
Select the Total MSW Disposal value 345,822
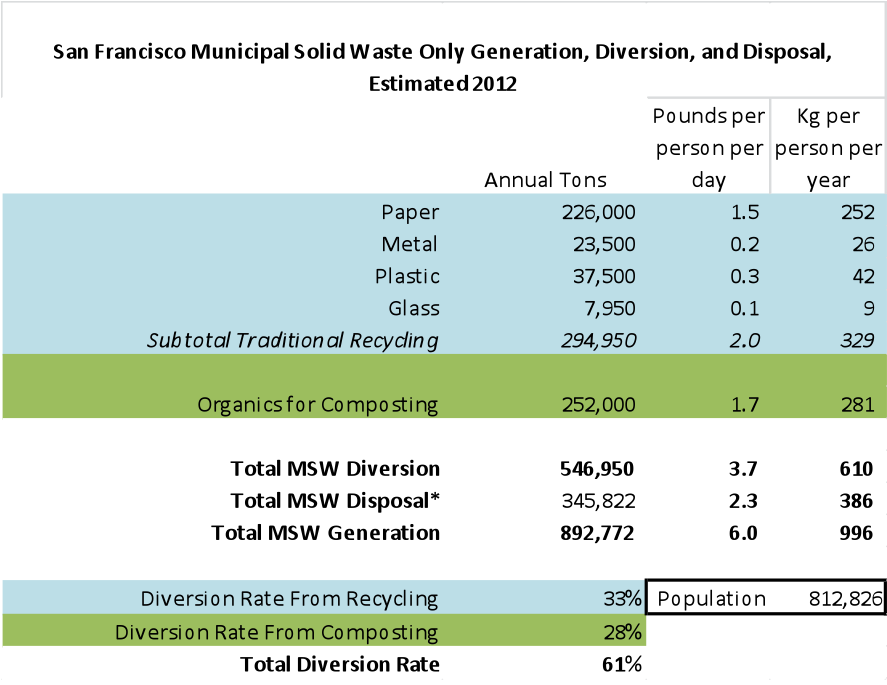pyautogui.click(x=596, y=501)
